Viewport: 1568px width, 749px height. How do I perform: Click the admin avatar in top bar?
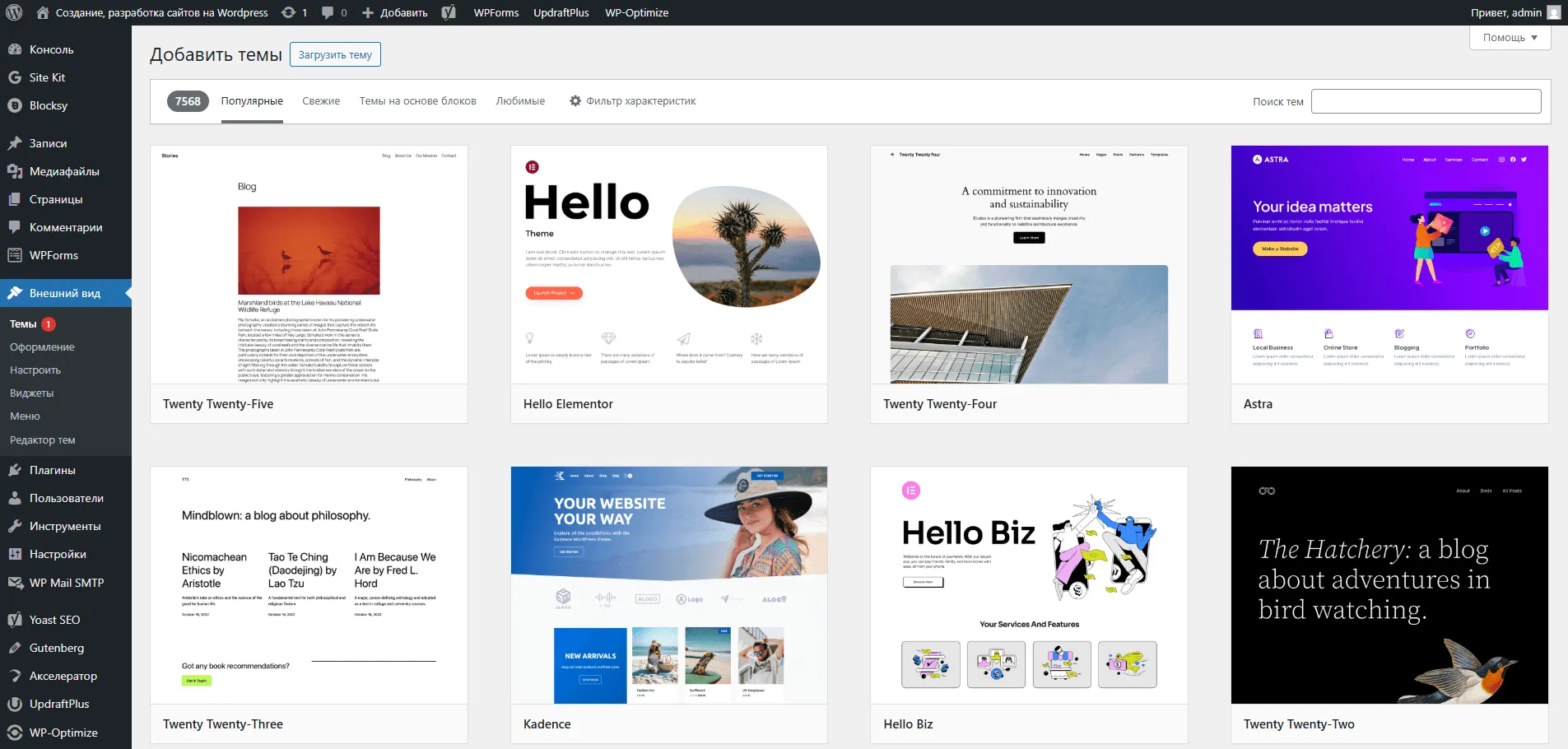tap(1553, 12)
